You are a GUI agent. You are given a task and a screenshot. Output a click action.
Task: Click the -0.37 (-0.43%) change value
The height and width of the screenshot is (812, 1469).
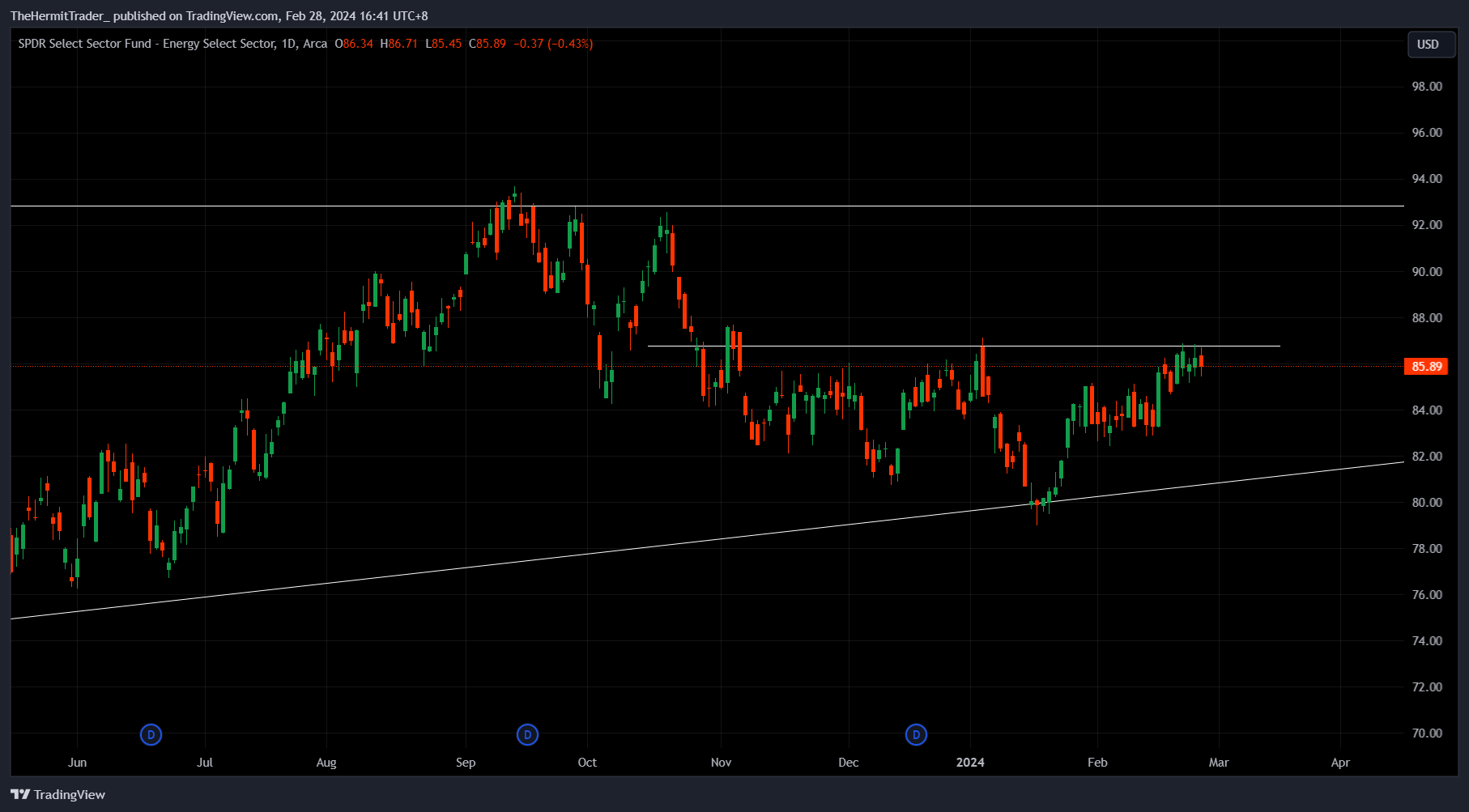(553, 44)
